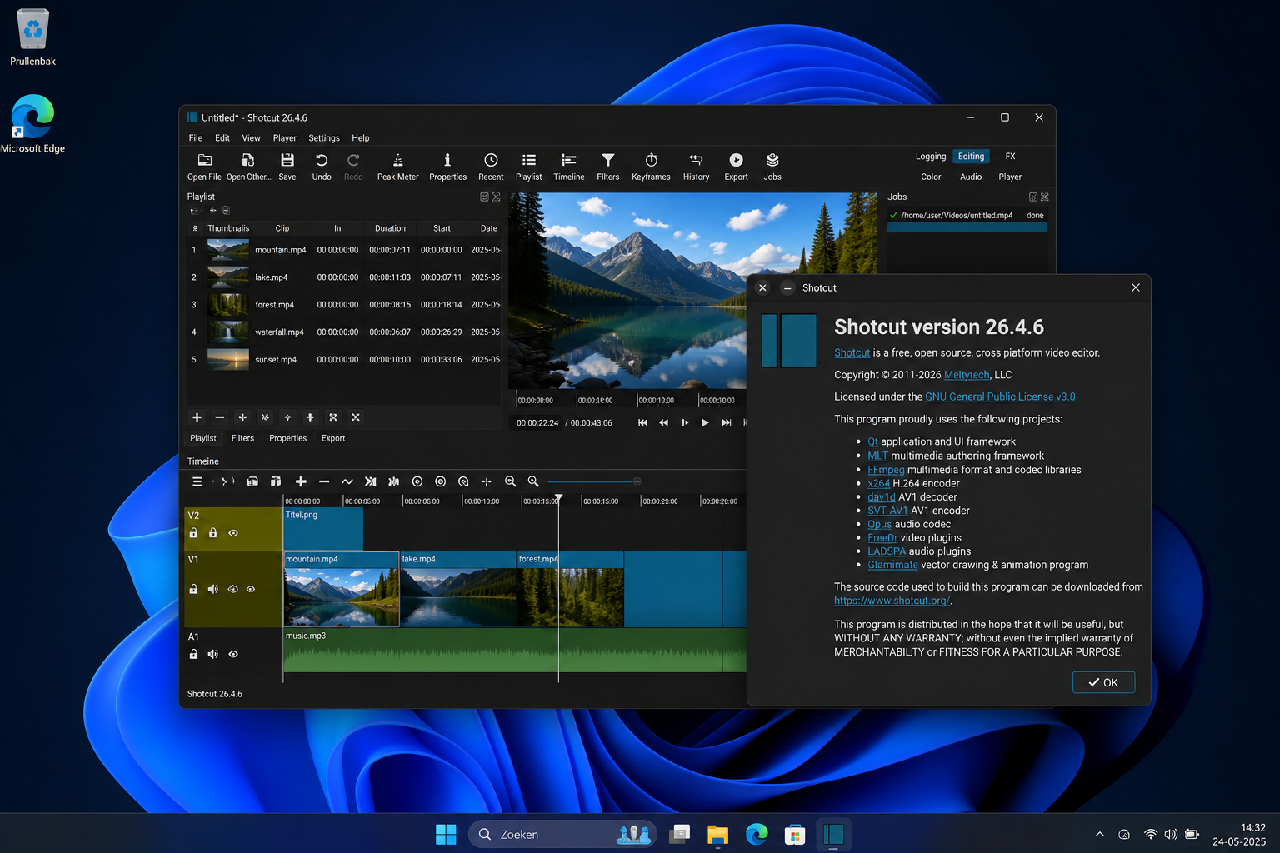Image resolution: width=1280 pixels, height=853 pixels.
Task: Open Microsoft Store from the taskbar
Action: coord(795,834)
